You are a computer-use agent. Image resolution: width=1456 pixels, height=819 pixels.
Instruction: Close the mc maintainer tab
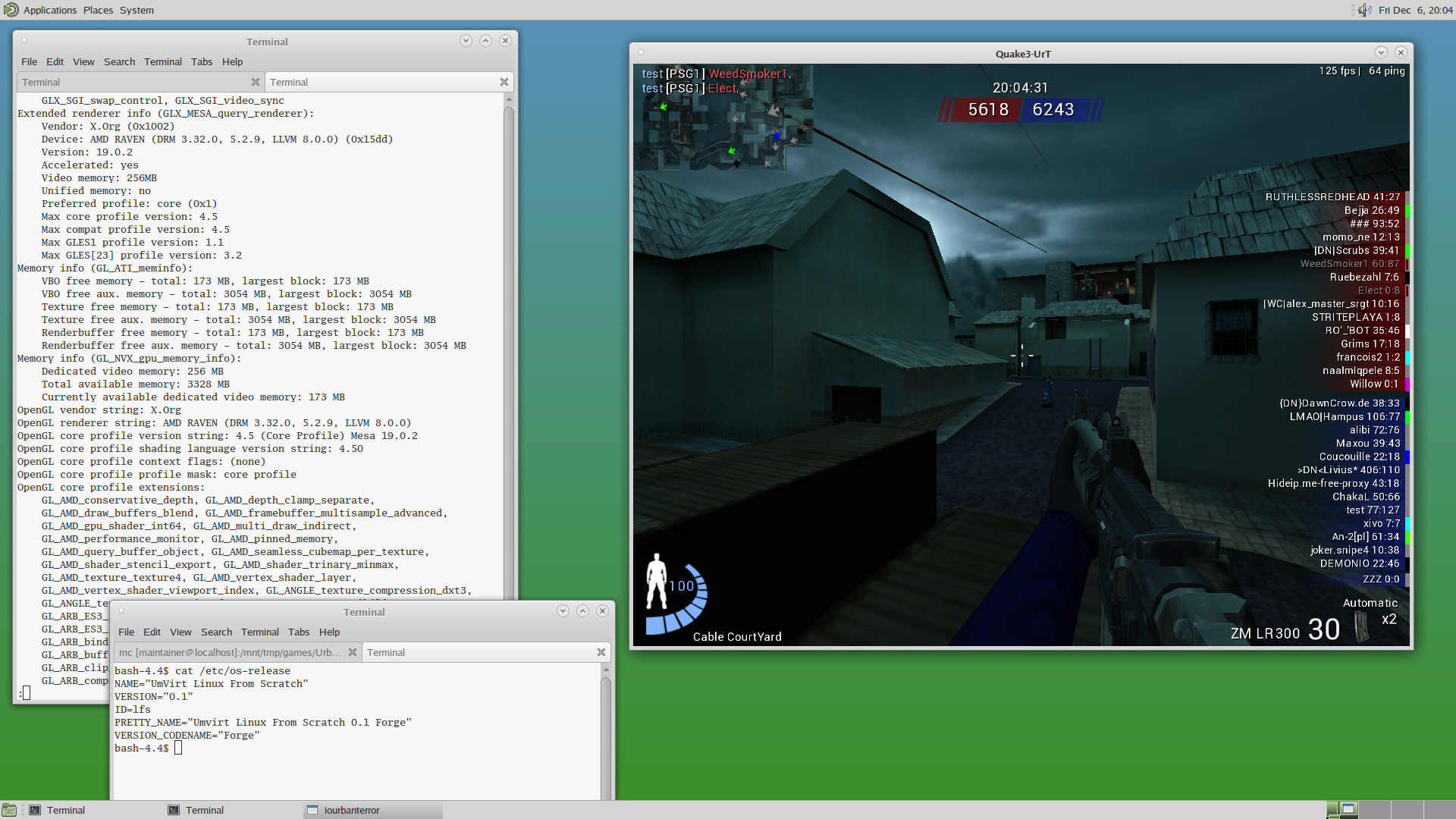point(352,652)
